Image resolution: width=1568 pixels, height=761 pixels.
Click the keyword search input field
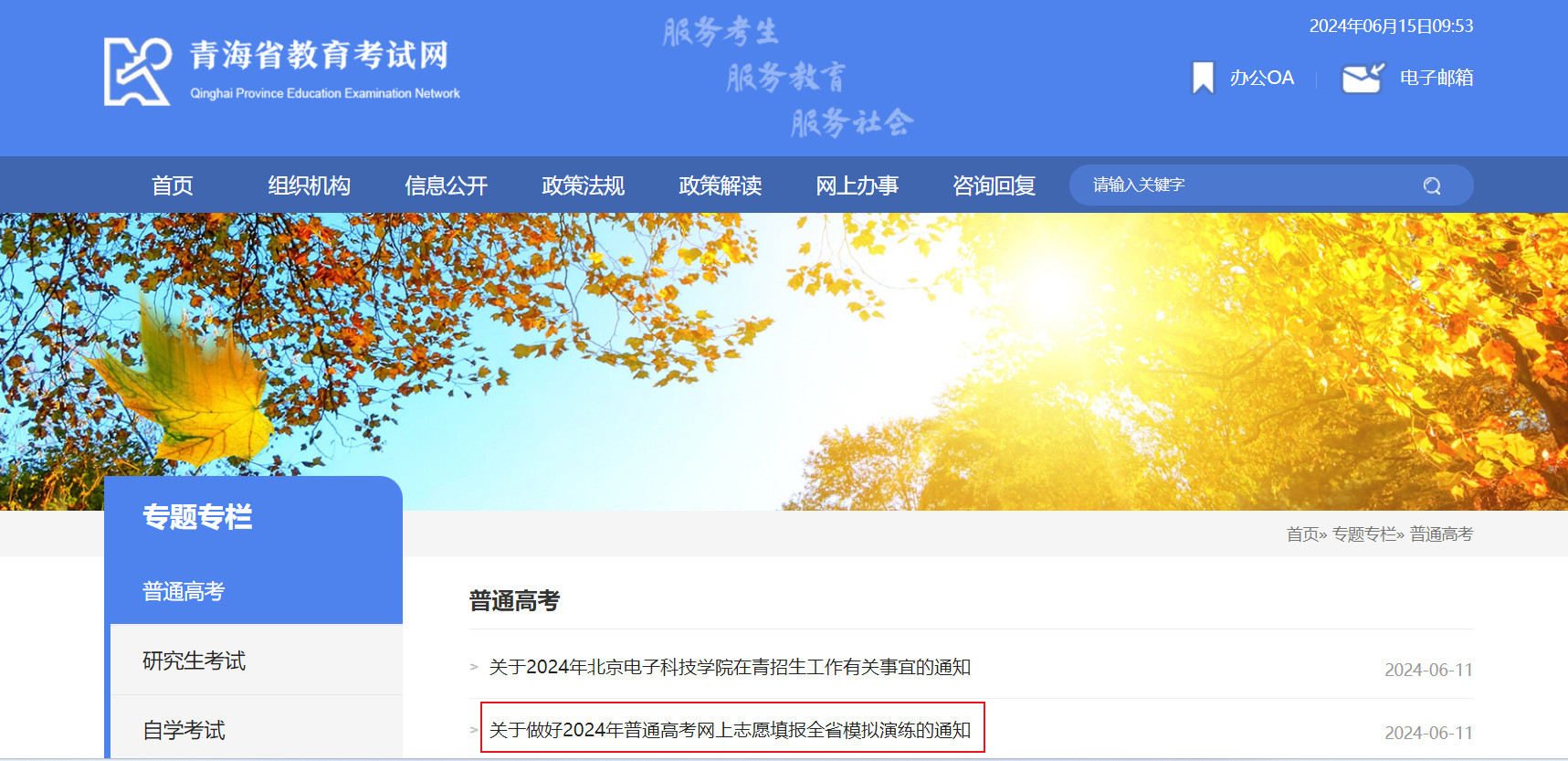point(1251,185)
